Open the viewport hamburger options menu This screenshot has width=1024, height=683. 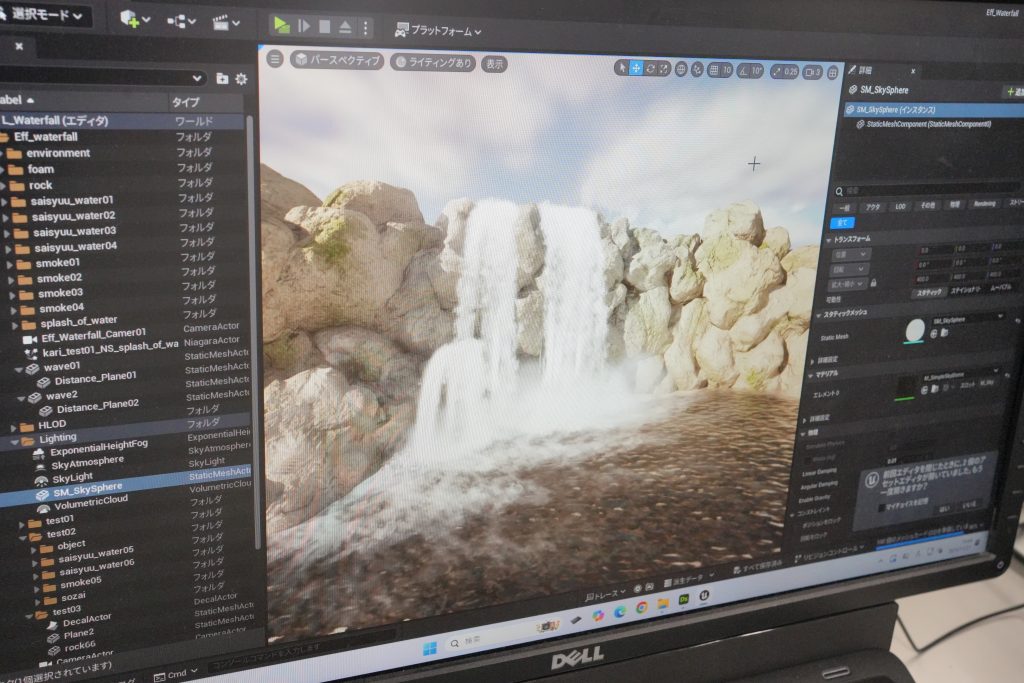tap(275, 59)
